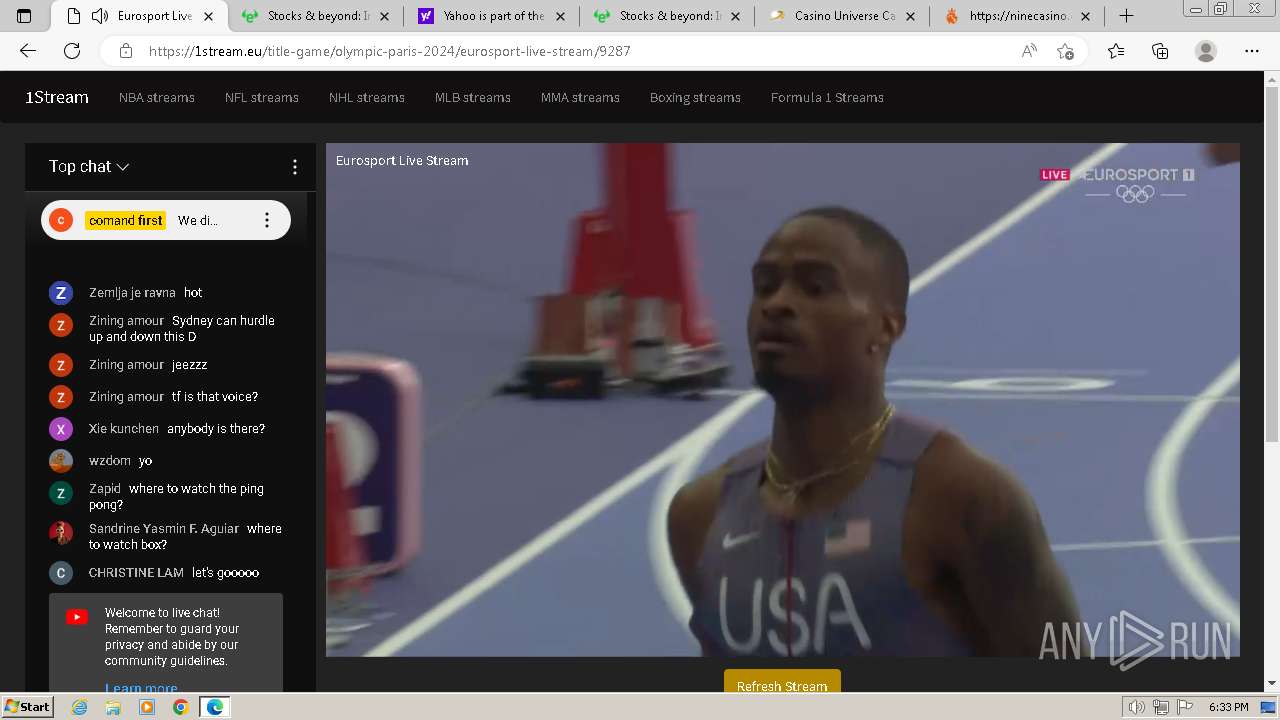This screenshot has width=1280, height=720.
Task: View site information lock icon
Action: [x=125, y=51]
